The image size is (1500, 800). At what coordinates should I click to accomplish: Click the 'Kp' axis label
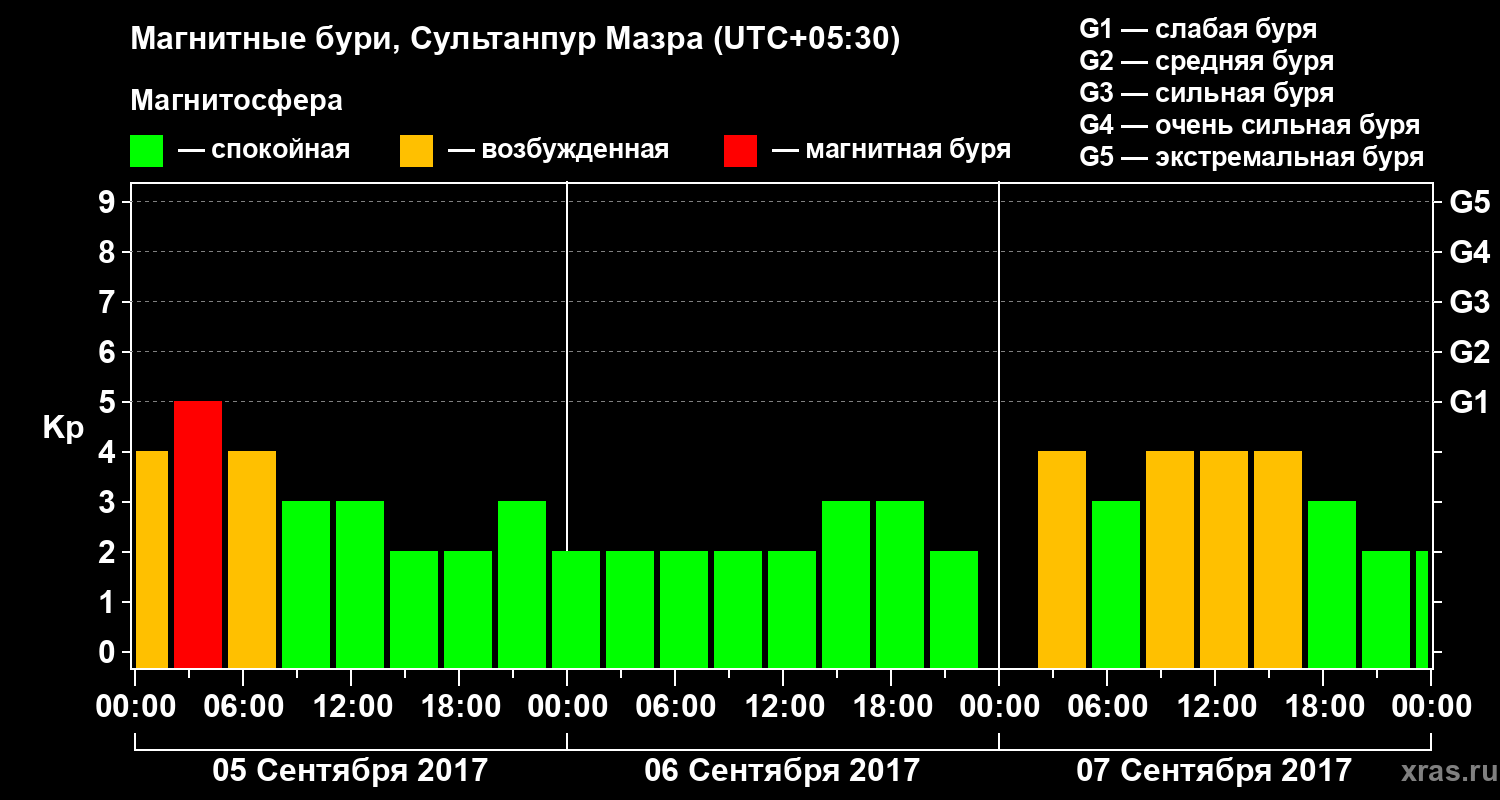point(63,428)
